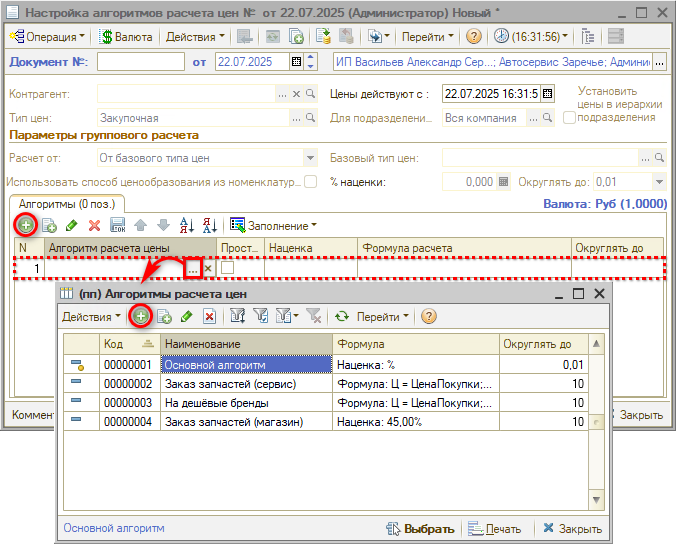Click the red delete row icon in the Алгоритмы toolbar
Image resolution: width=676 pixels, height=544 pixels.
pos(94,225)
